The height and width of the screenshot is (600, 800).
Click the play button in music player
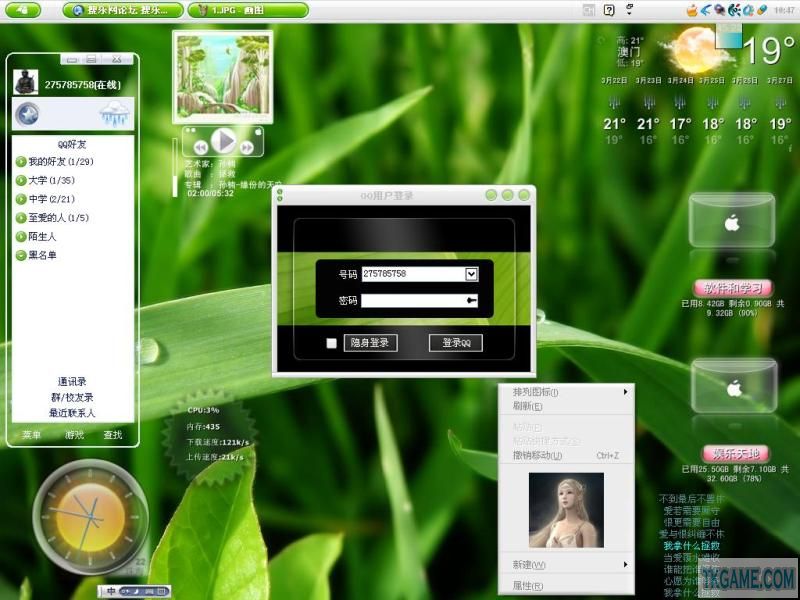223,140
